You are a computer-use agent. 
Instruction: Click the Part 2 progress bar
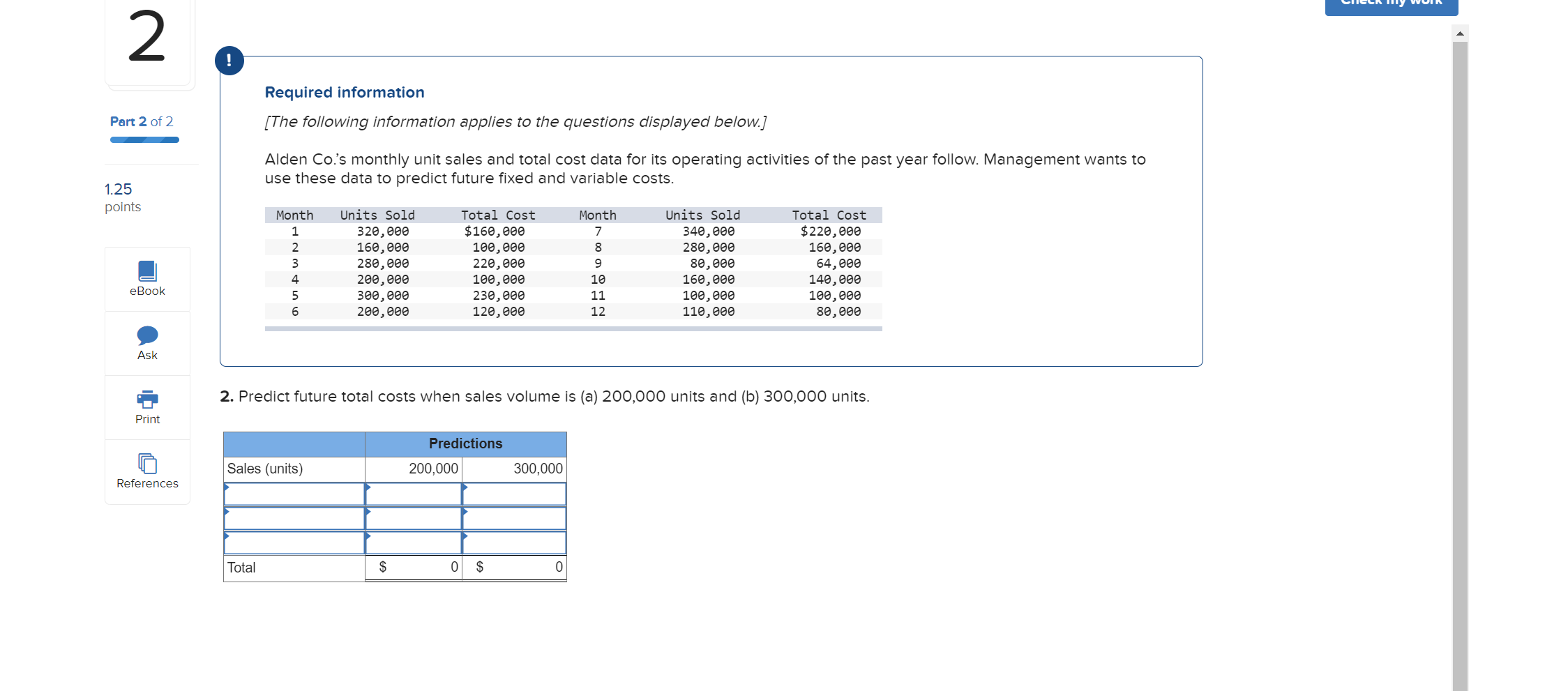pyautogui.click(x=144, y=139)
